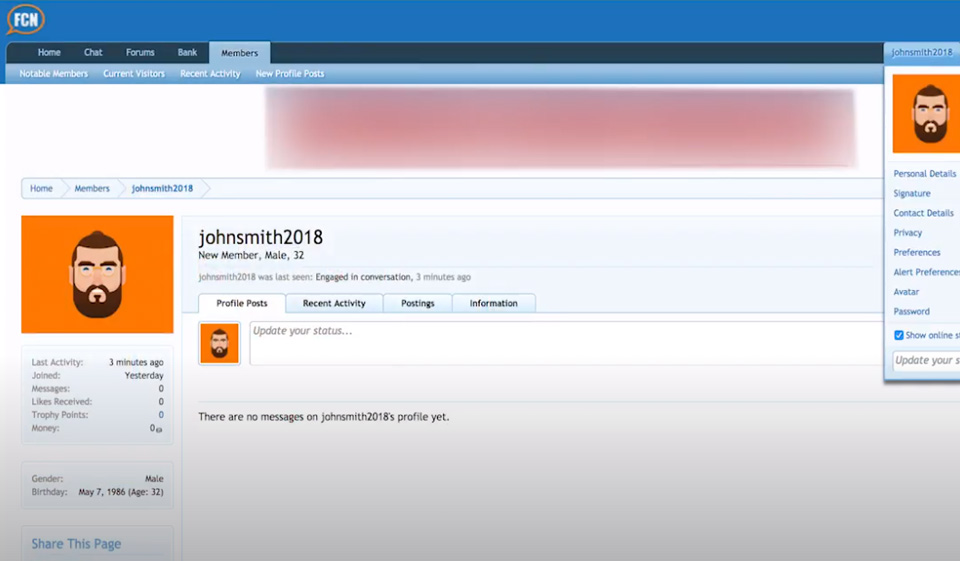
Task: Open the Members navigation tab
Action: click(239, 53)
